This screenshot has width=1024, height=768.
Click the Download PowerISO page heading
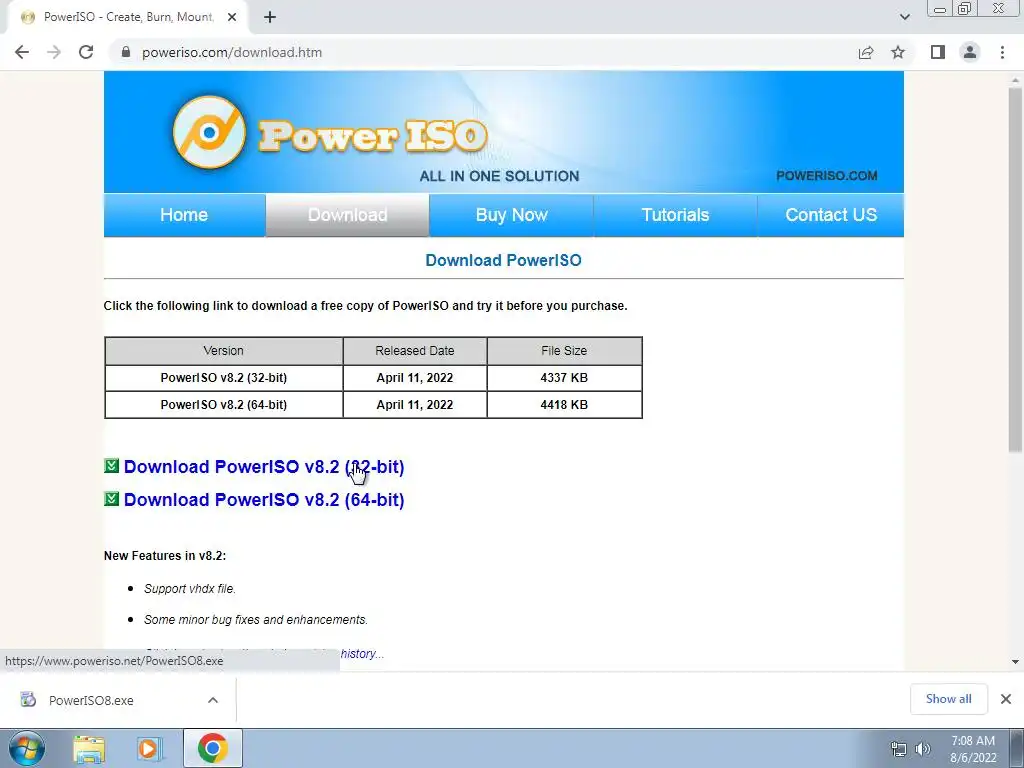[503, 260]
